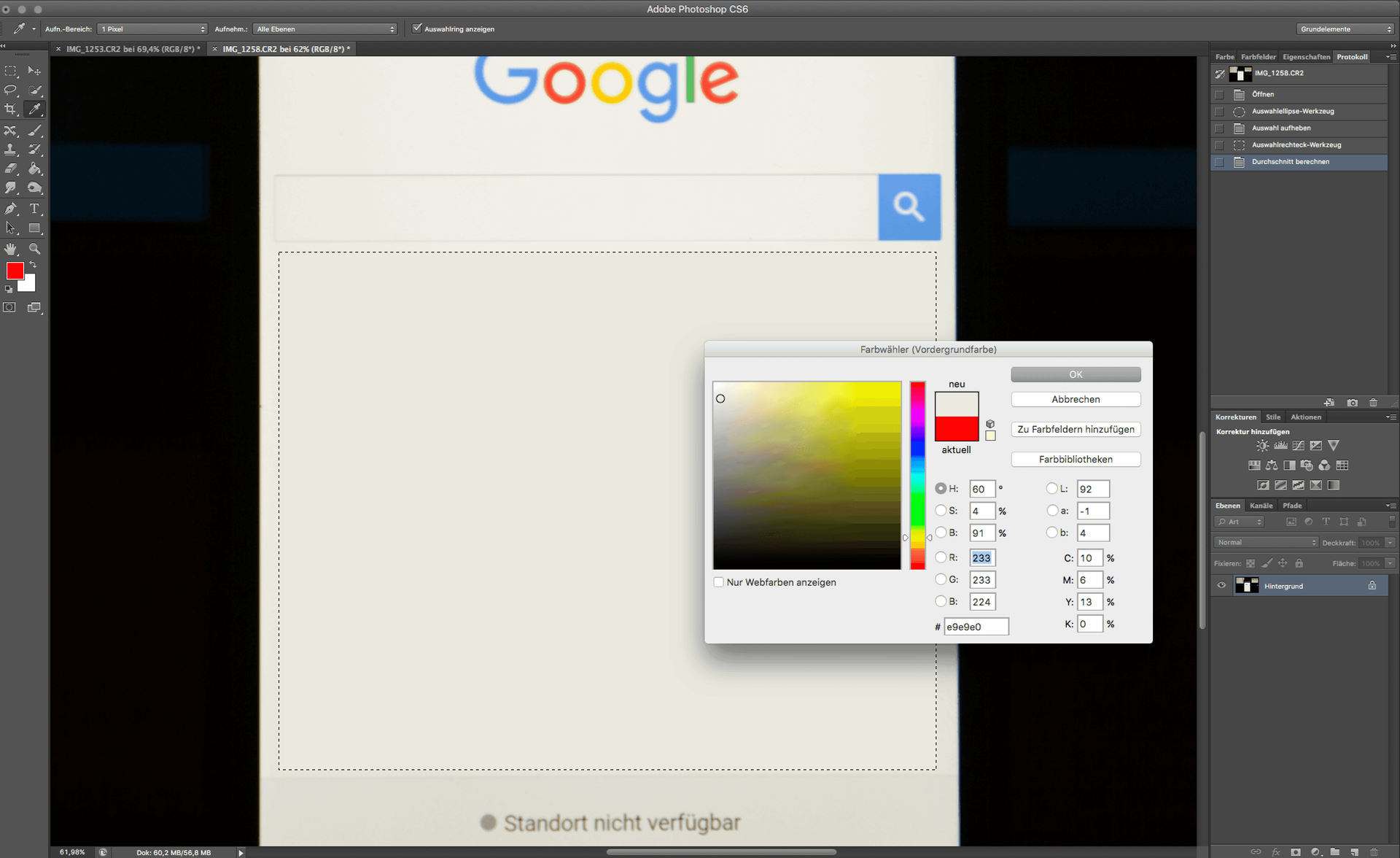The image size is (1400, 858).
Task: Open the Protokoll panel flyout menu
Action: tap(1391, 56)
